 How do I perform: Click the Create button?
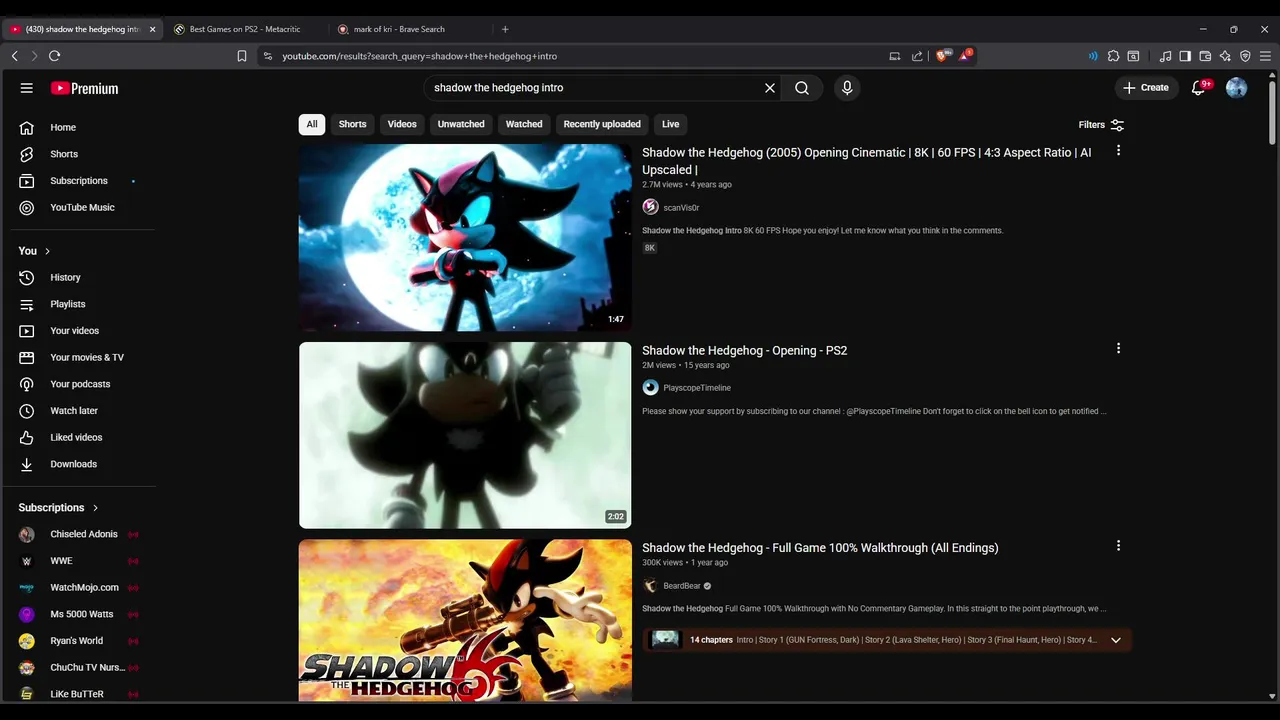click(x=1146, y=88)
